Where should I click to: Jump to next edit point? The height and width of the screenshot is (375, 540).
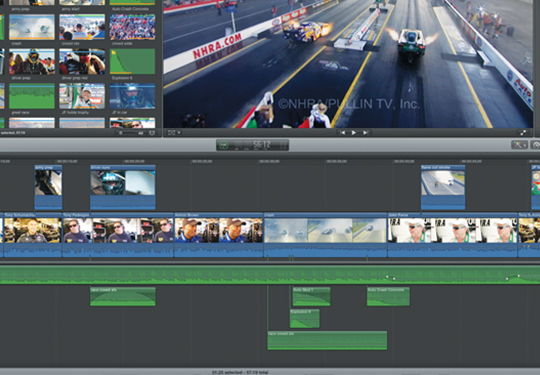click(x=365, y=133)
